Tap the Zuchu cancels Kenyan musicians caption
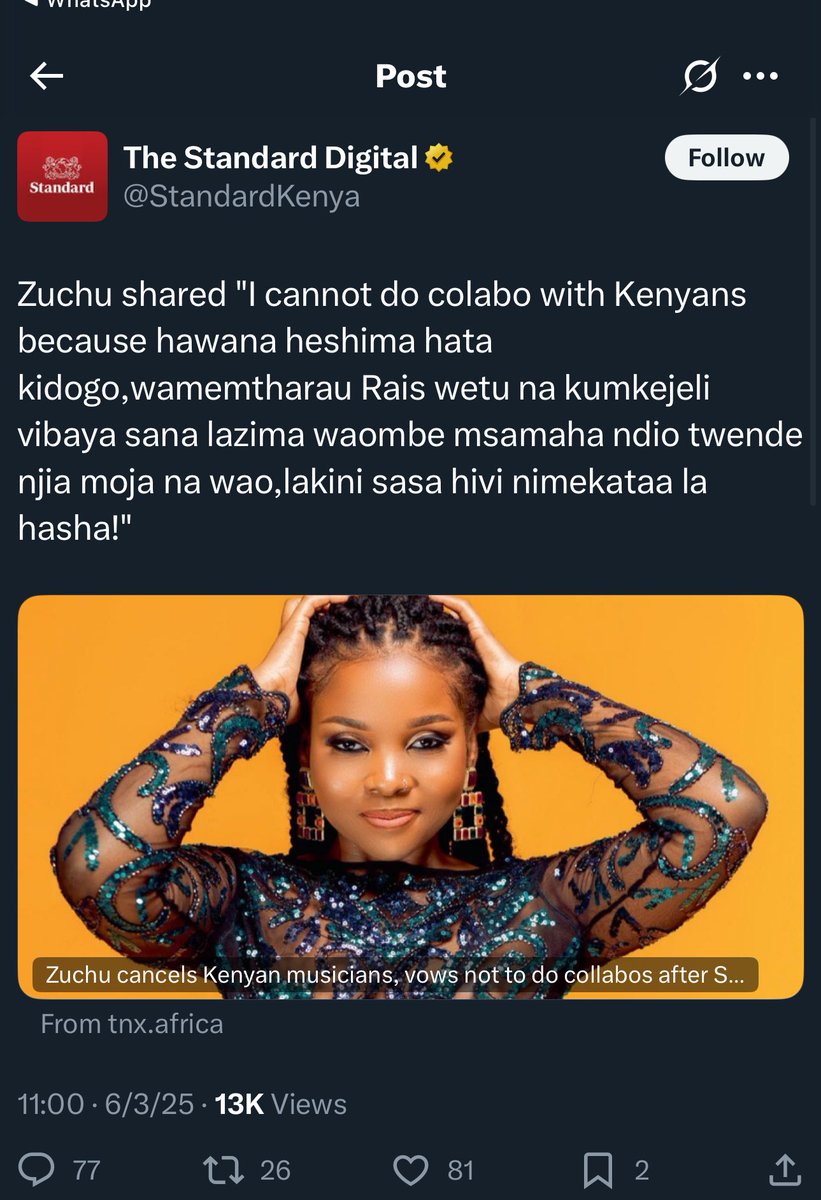 pyautogui.click(x=395, y=975)
